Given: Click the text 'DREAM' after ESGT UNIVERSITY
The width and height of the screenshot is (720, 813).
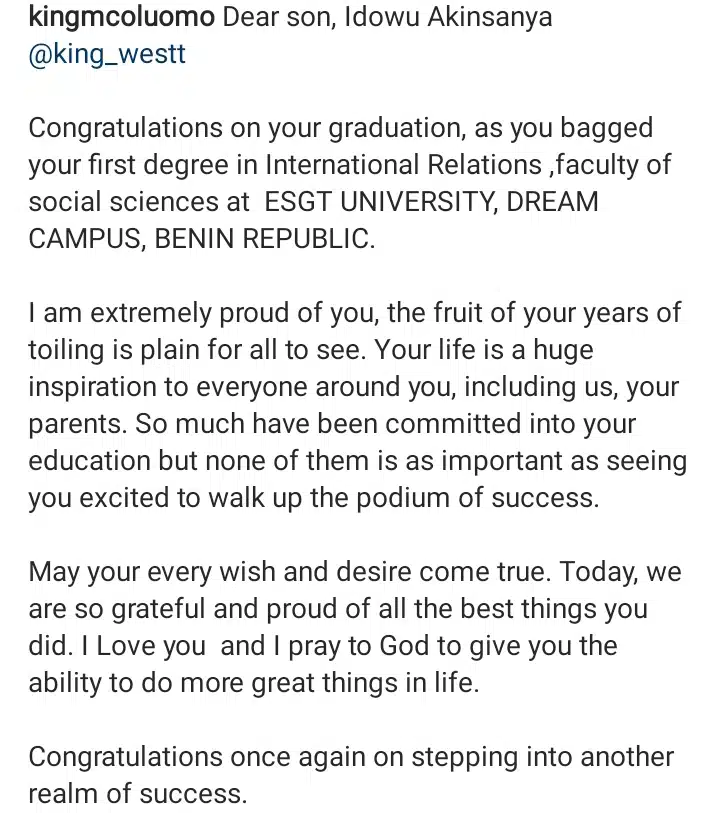Looking at the screenshot, I should click(552, 202).
